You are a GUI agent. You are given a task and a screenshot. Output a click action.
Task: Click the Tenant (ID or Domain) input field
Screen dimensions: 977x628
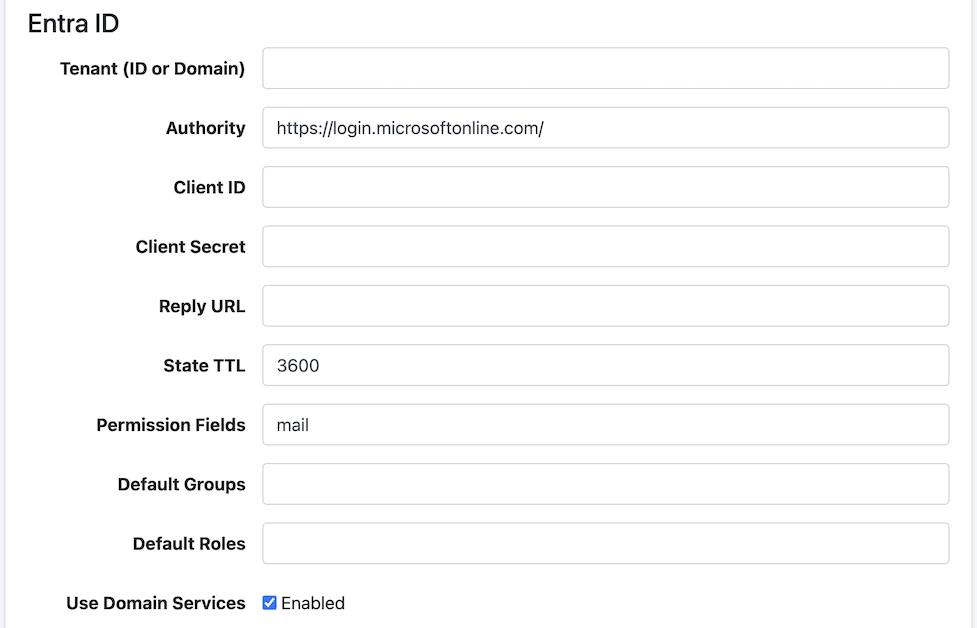606,69
